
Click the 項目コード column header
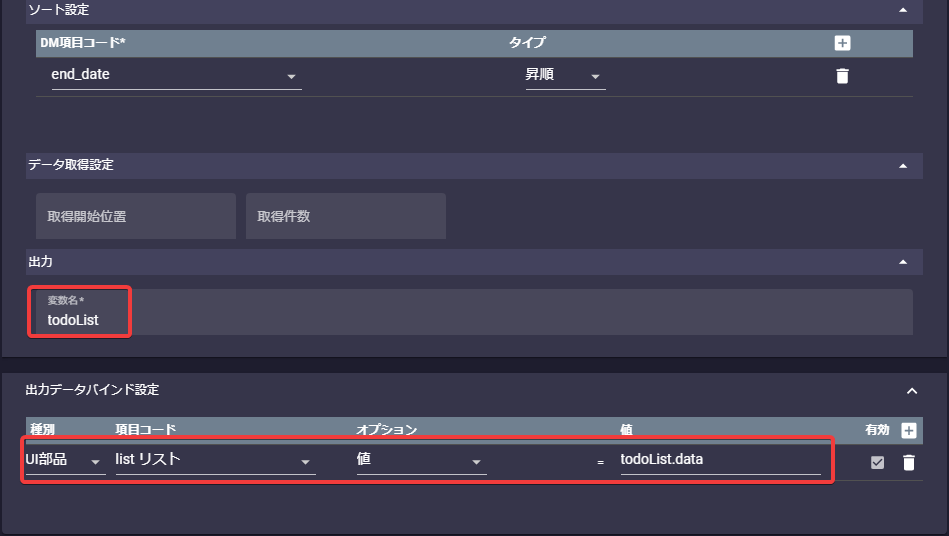click(x=145, y=430)
